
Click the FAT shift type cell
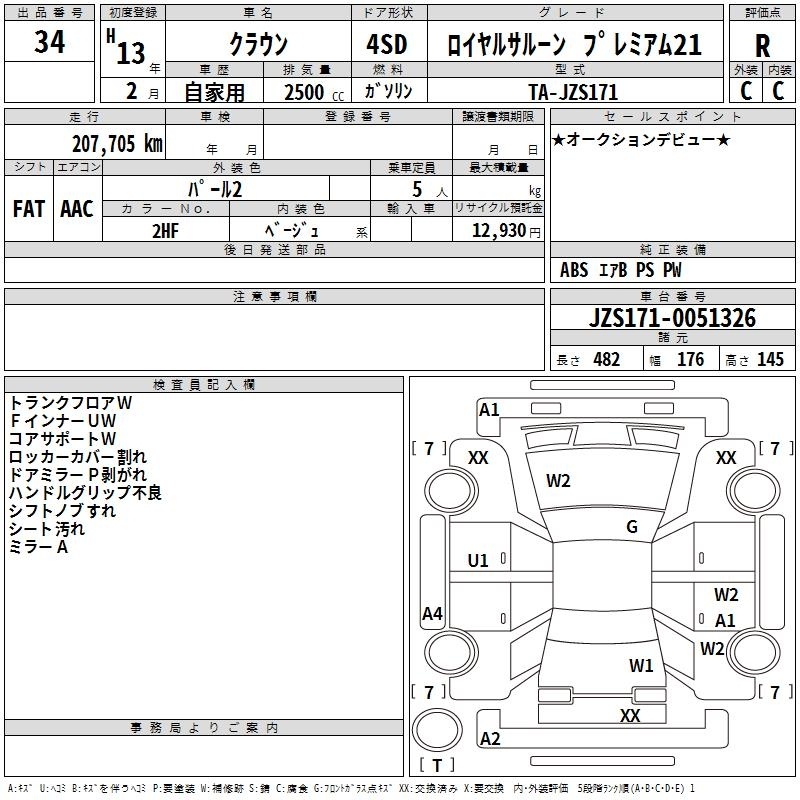[28, 208]
